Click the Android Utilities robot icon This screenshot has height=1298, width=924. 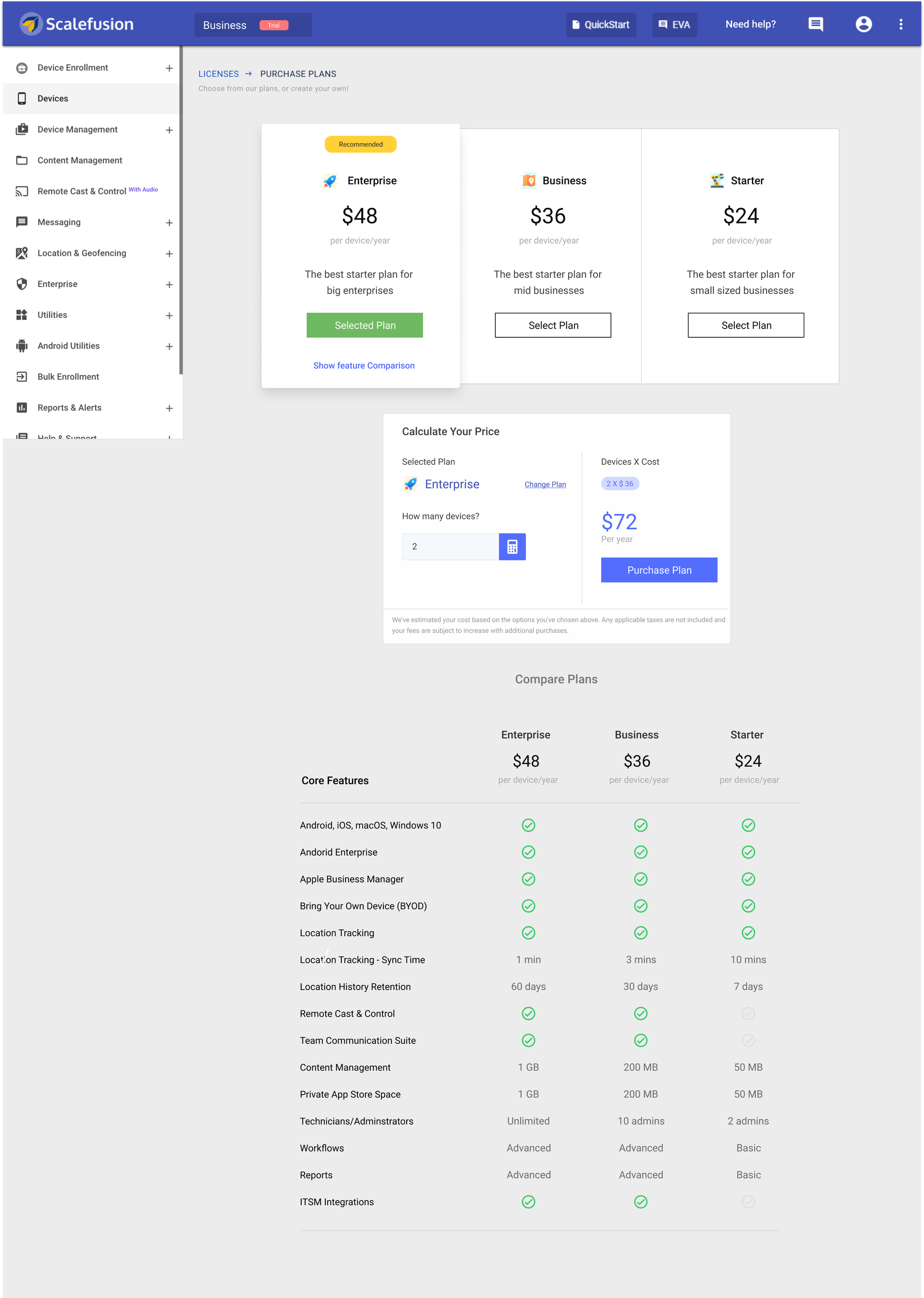click(x=22, y=346)
